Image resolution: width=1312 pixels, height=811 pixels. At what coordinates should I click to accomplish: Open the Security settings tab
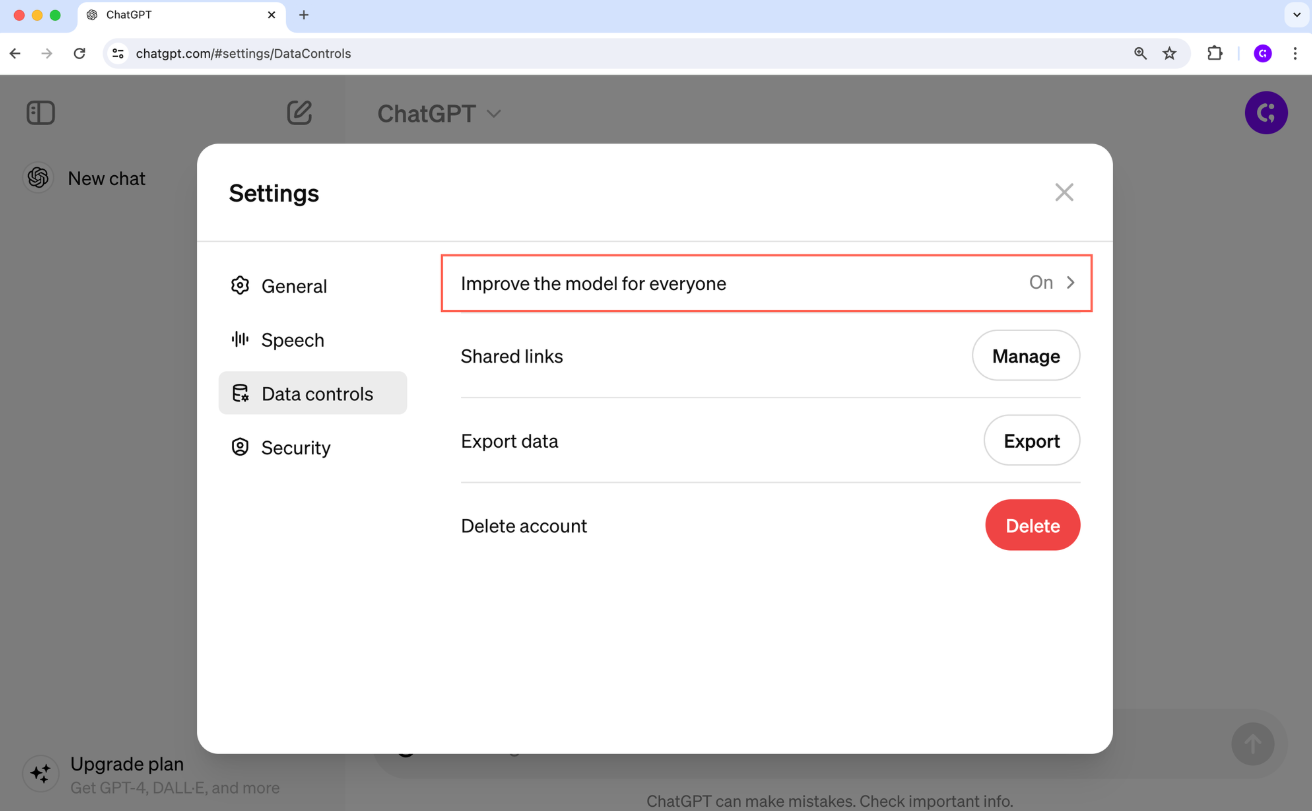point(313,448)
